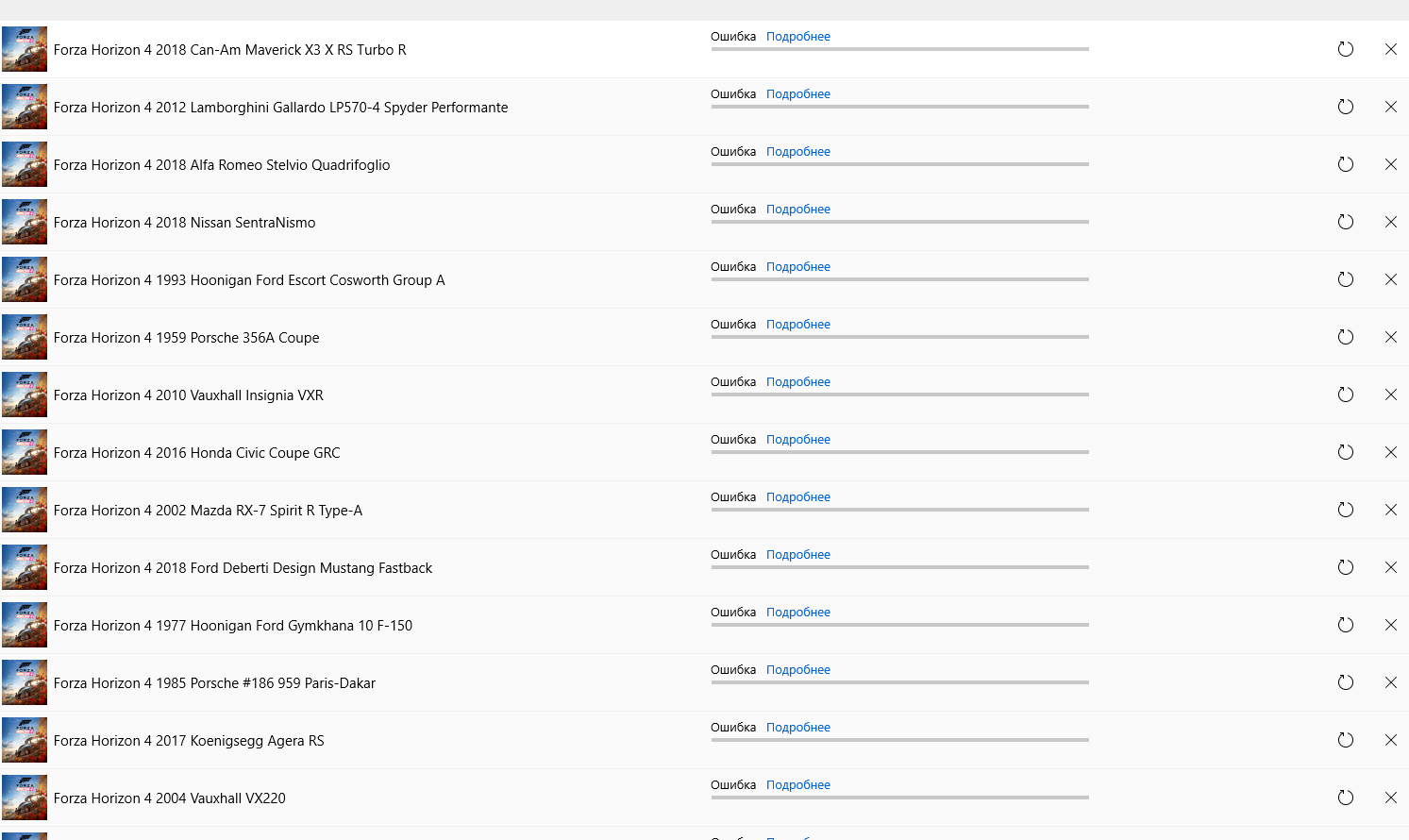
Task: Open Подробнее for Vauxhall VX220 error
Action: (798, 785)
